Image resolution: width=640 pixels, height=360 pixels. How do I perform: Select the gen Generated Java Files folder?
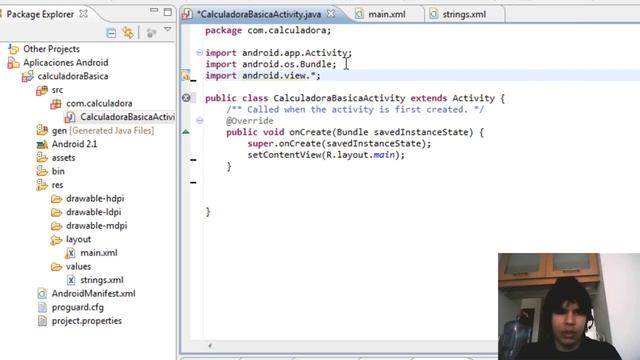point(103,131)
